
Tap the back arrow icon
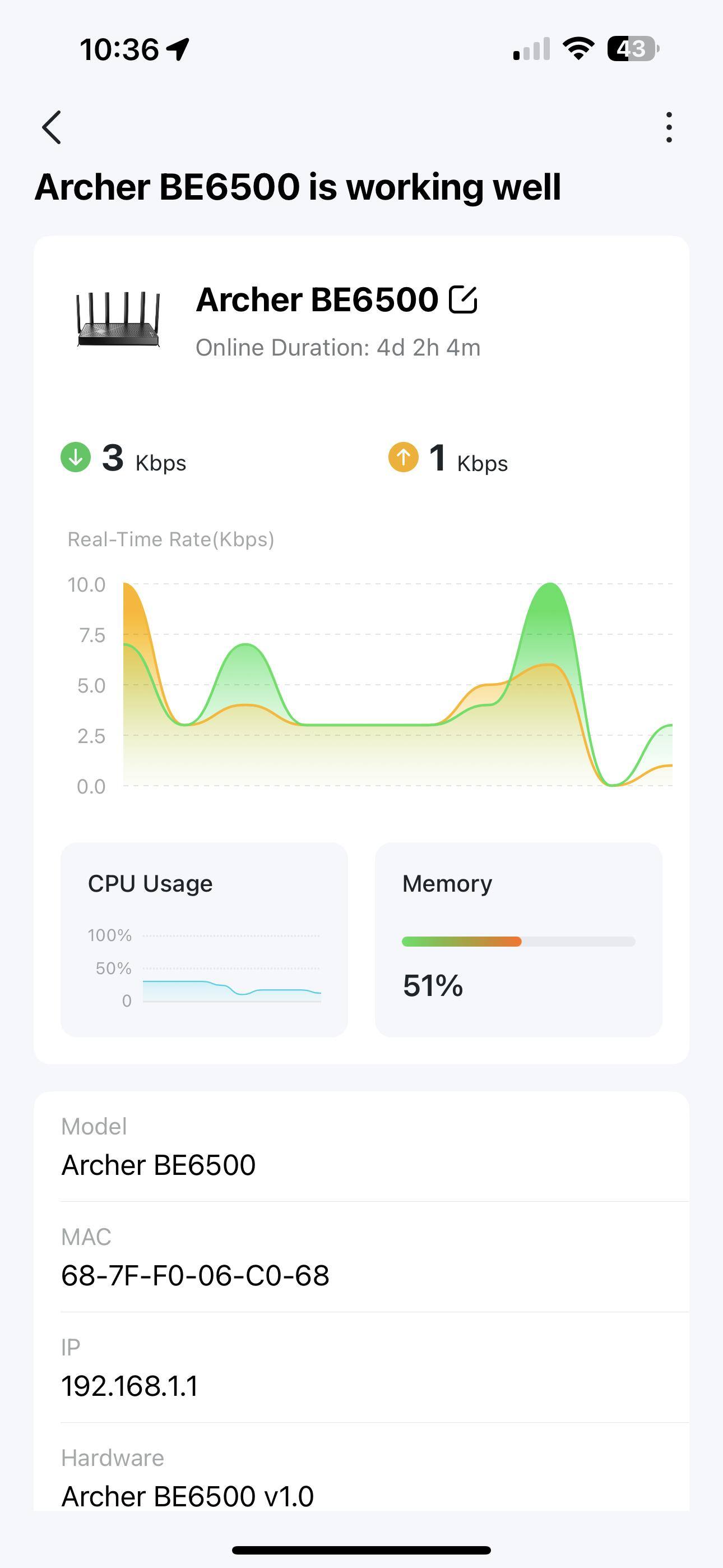click(x=52, y=127)
